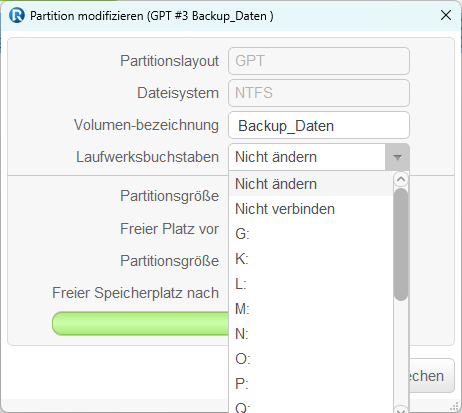Click the green partition size bar
462x413 pixels.
(x=141, y=324)
